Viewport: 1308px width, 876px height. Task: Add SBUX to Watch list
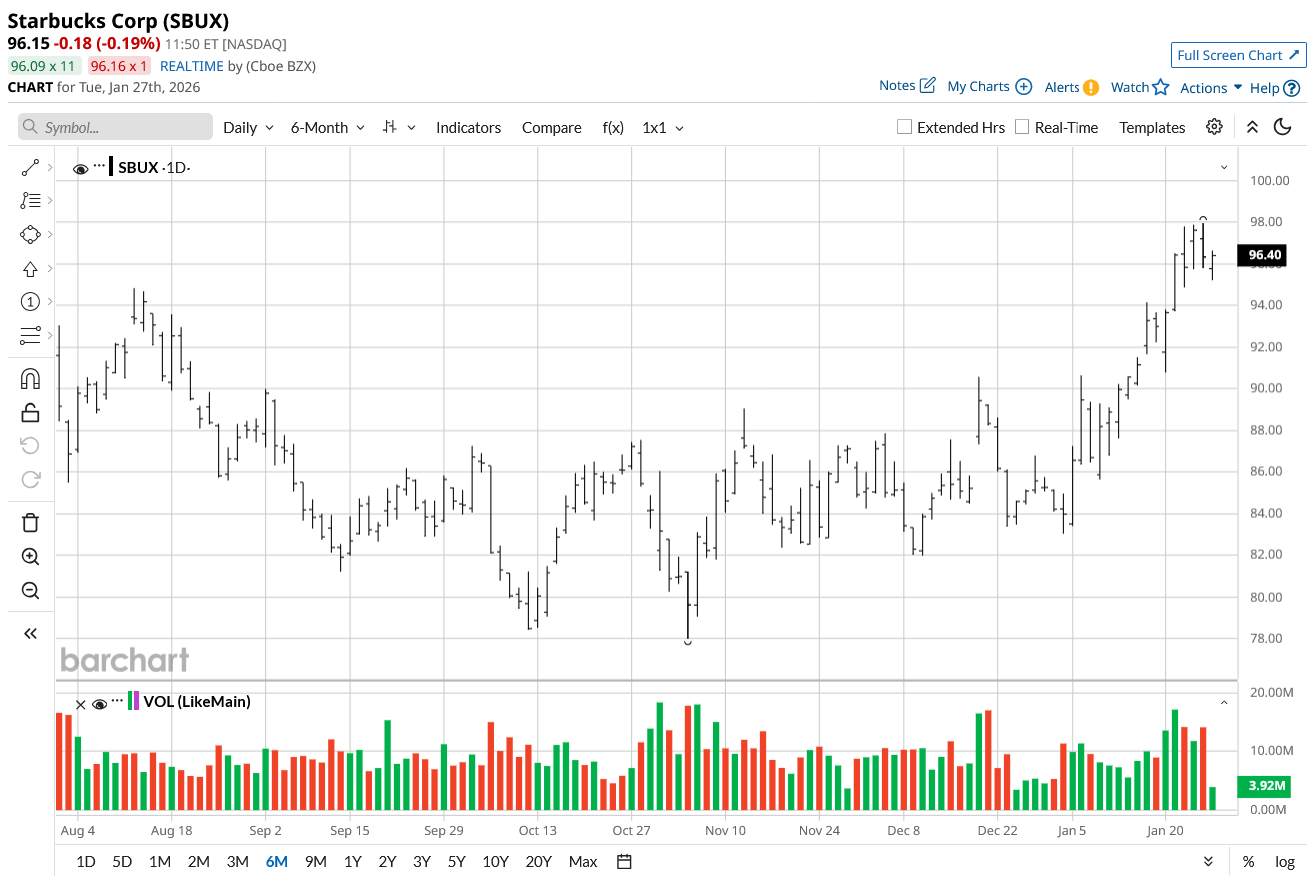(x=1140, y=87)
